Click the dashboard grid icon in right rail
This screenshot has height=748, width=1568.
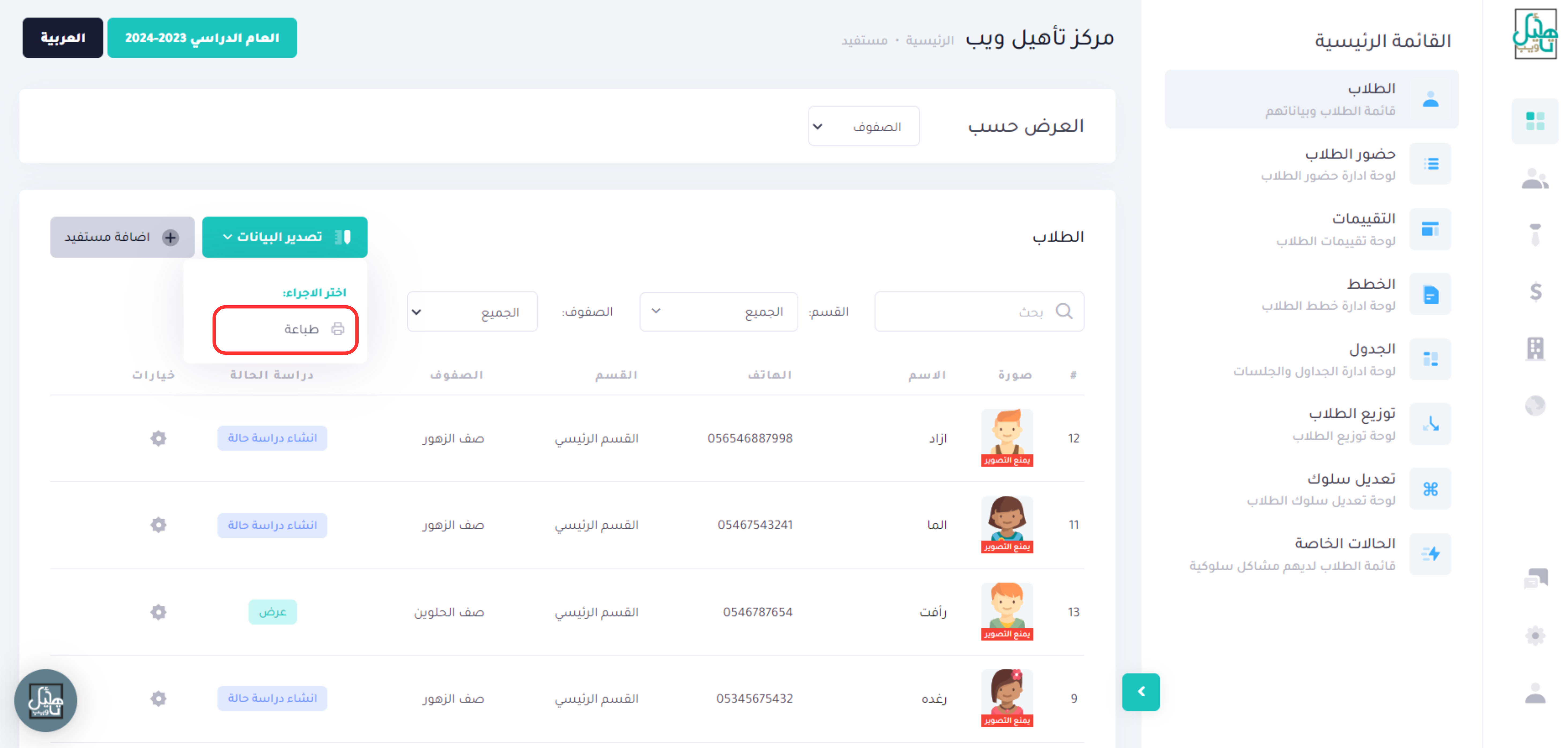coord(1534,121)
